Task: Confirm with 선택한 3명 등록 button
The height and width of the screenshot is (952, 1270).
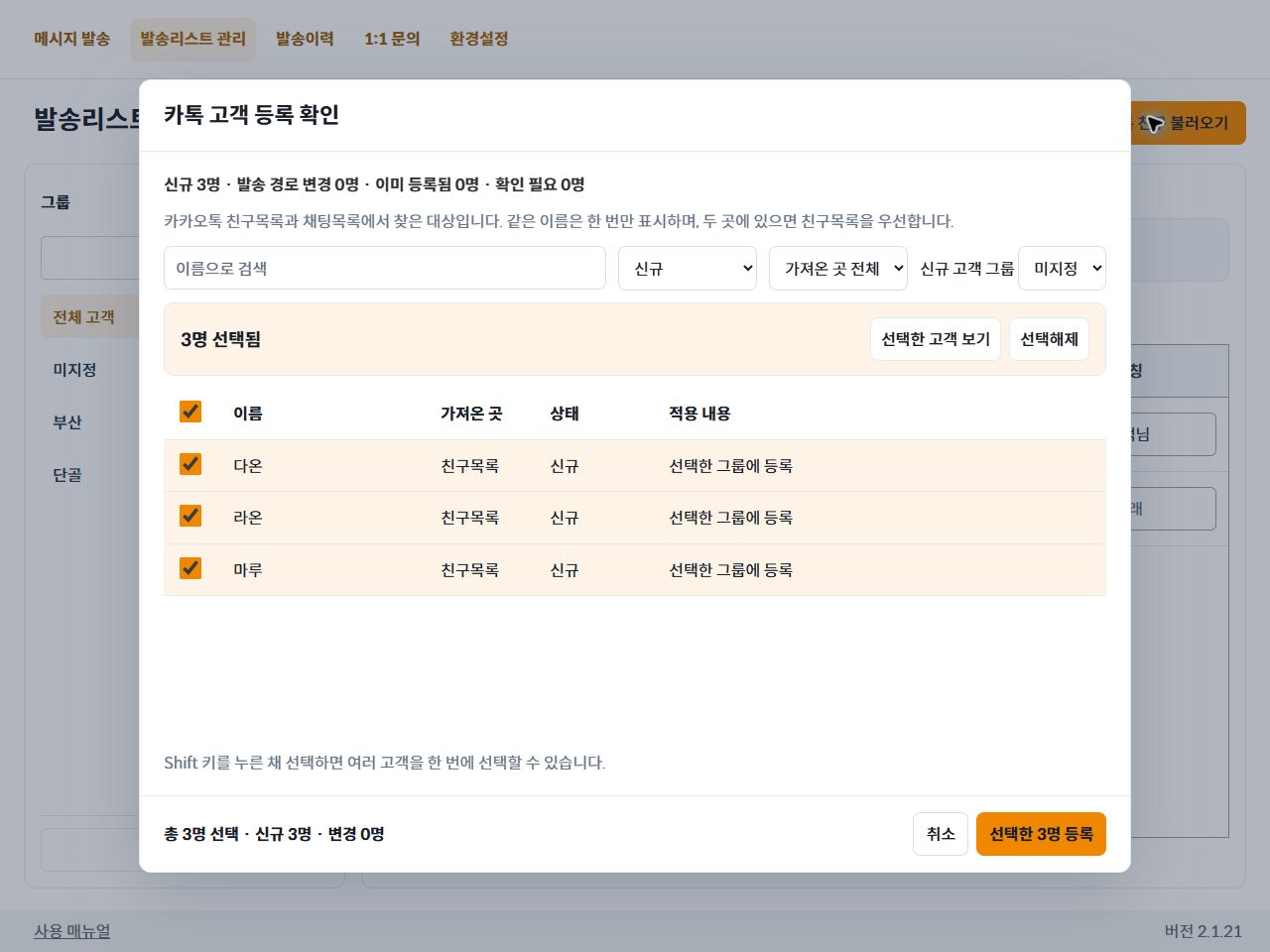Action: 1041,834
